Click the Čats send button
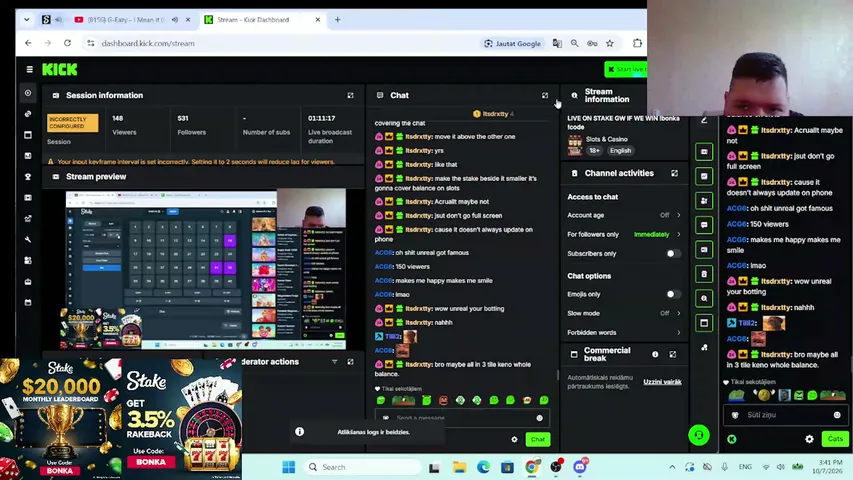Screen dimensions: 853x480 pos(835,439)
